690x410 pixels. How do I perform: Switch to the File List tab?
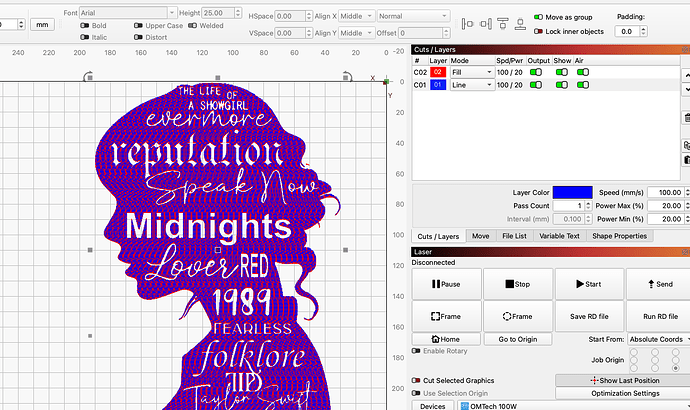point(514,236)
